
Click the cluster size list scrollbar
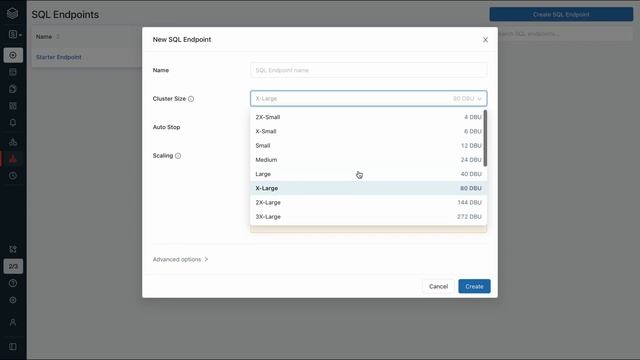click(485, 138)
